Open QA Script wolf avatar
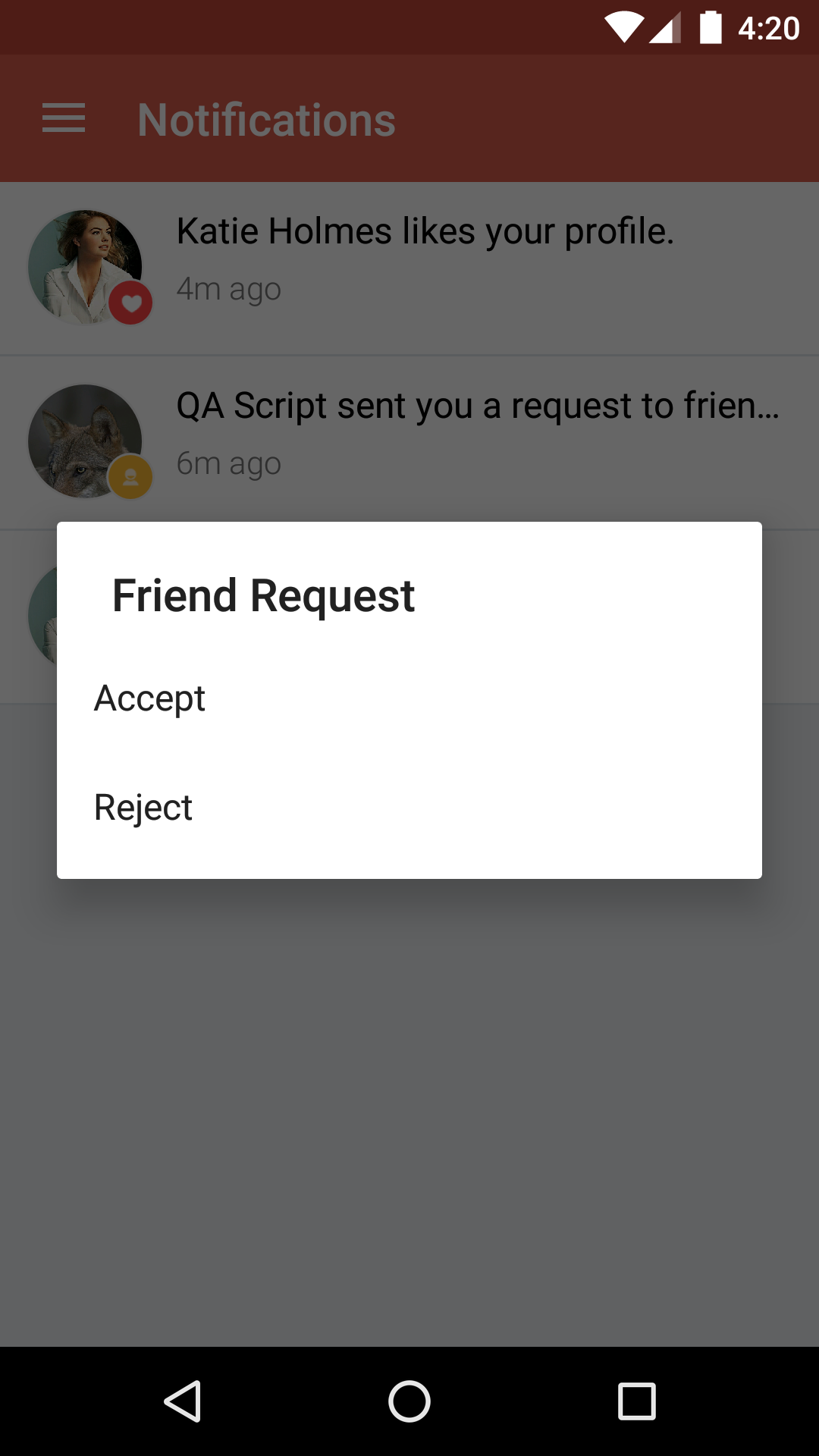Viewport: 819px width, 1456px height. coord(85,441)
